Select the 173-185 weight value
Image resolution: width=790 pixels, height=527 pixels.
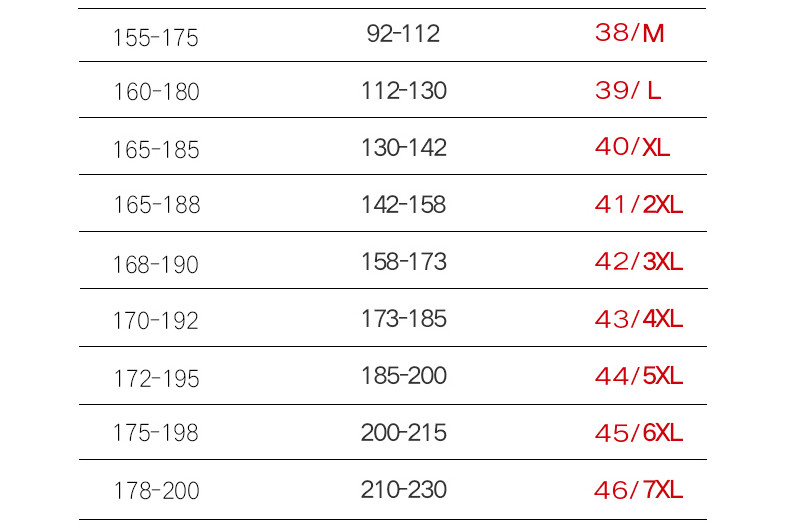click(404, 319)
